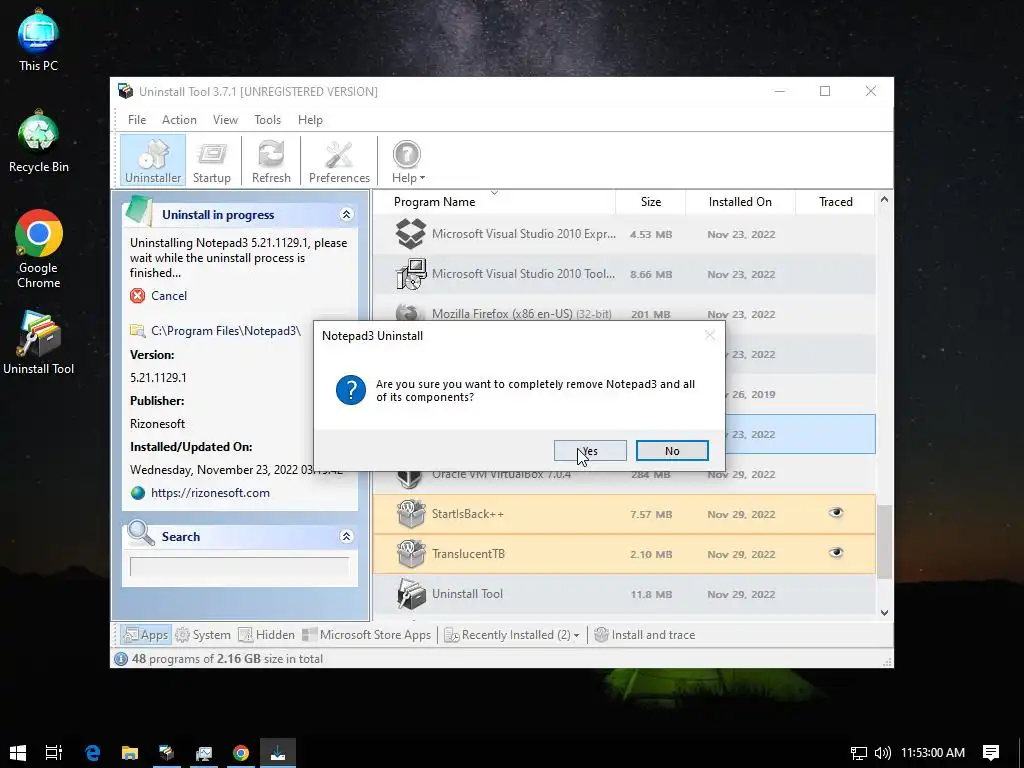Open Google Chrome desktop shortcut

(x=39, y=249)
